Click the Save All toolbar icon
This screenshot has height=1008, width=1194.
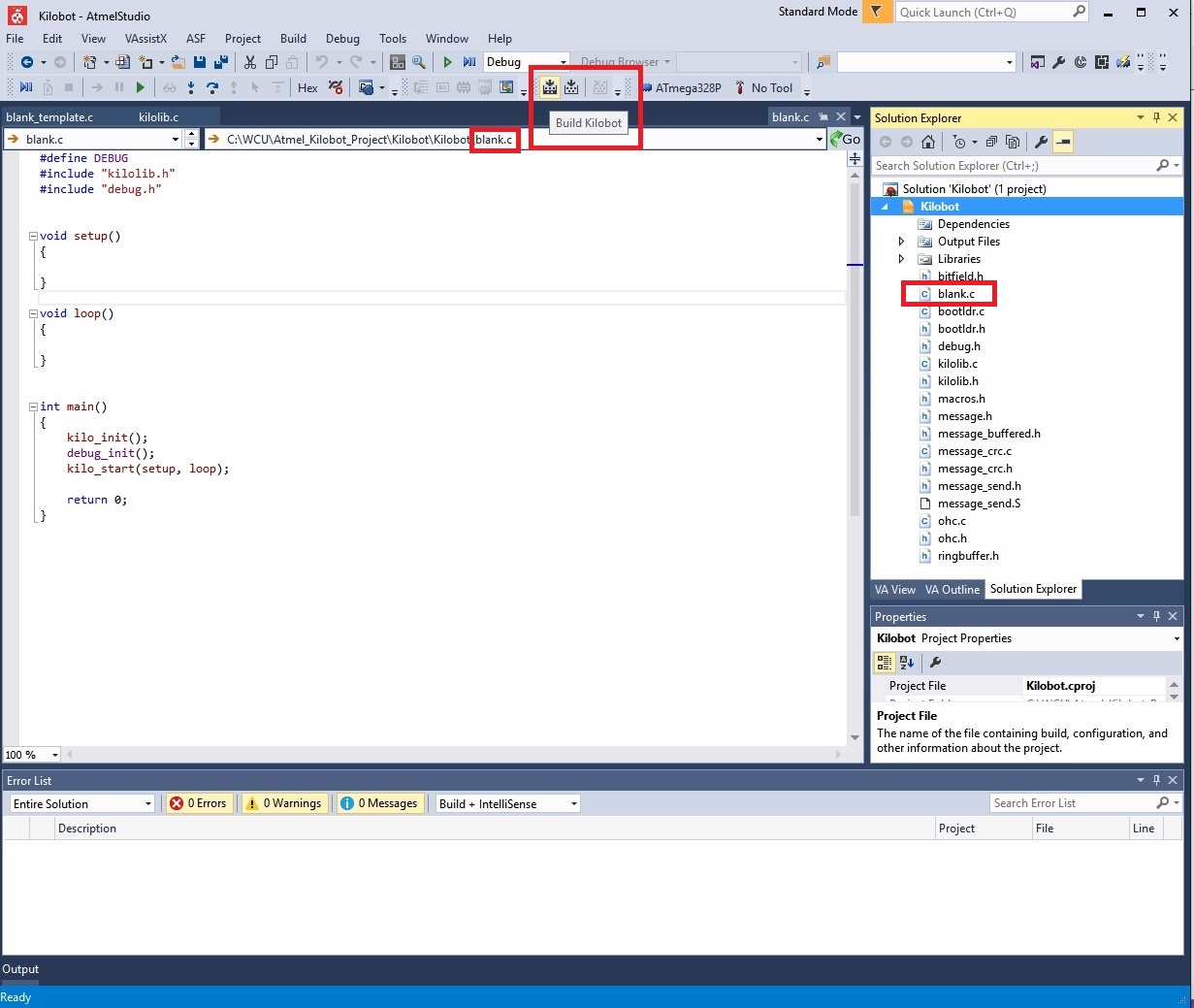pyautogui.click(x=220, y=62)
